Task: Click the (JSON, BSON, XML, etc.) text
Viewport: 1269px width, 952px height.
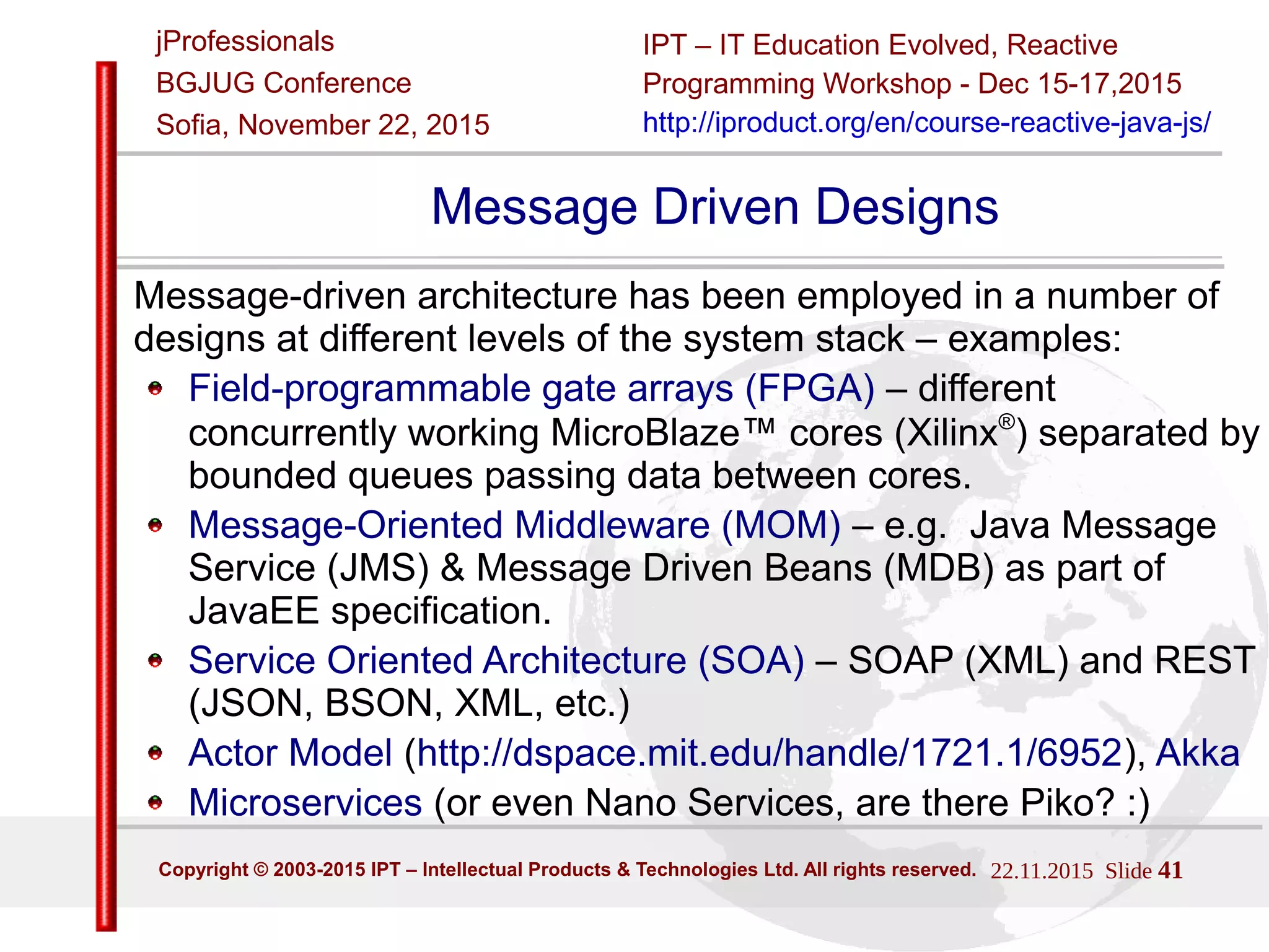Action: pos(409,704)
